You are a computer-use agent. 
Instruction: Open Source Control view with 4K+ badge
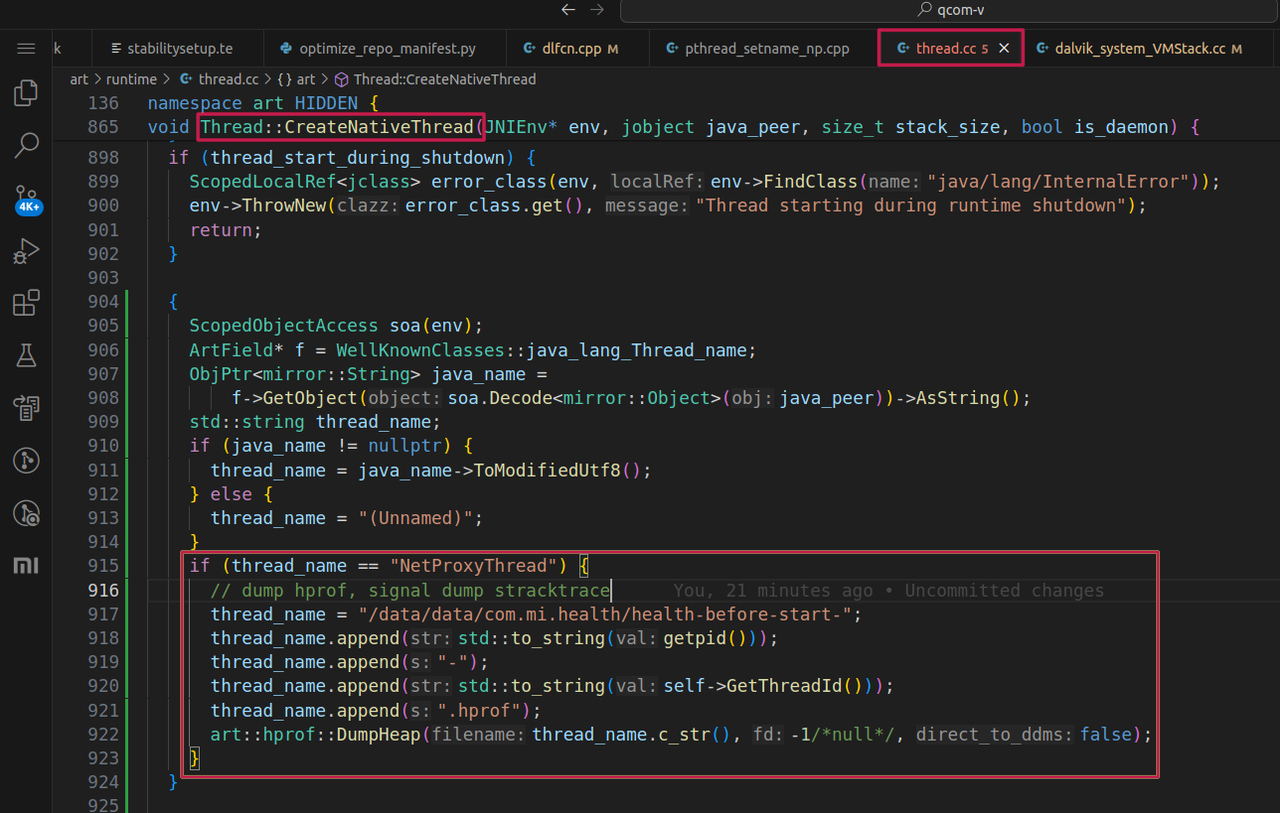(x=26, y=198)
